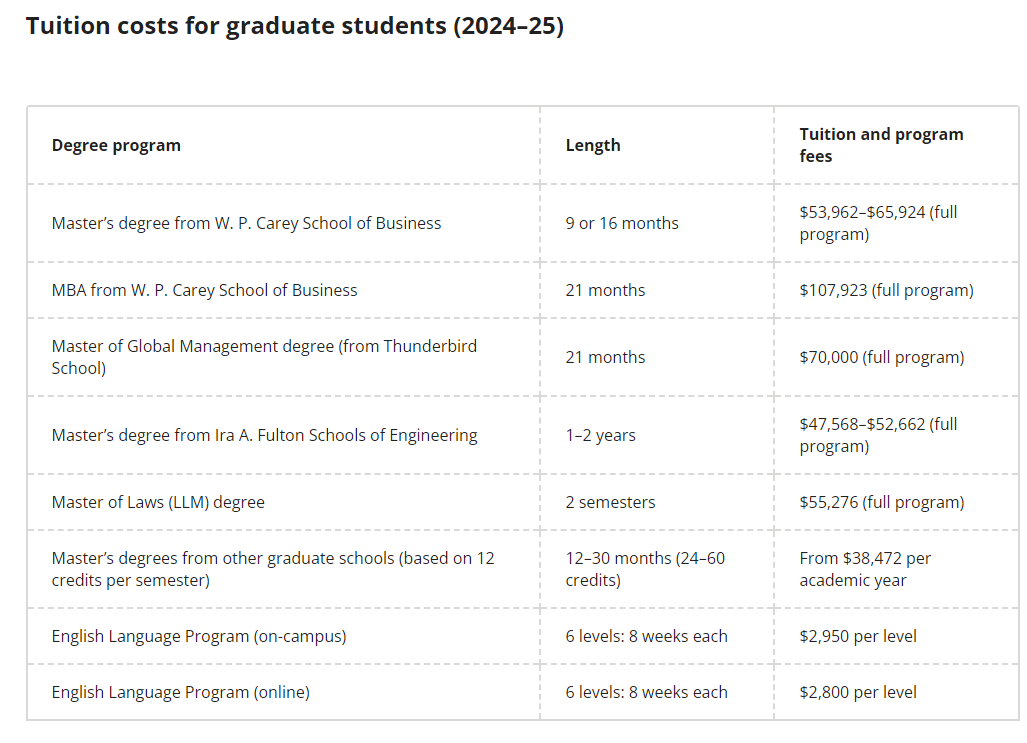Image resolution: width=1027 pixels, height=743 pixels.
Task: Click the Degree program column header
Action: tap(116, 145)
